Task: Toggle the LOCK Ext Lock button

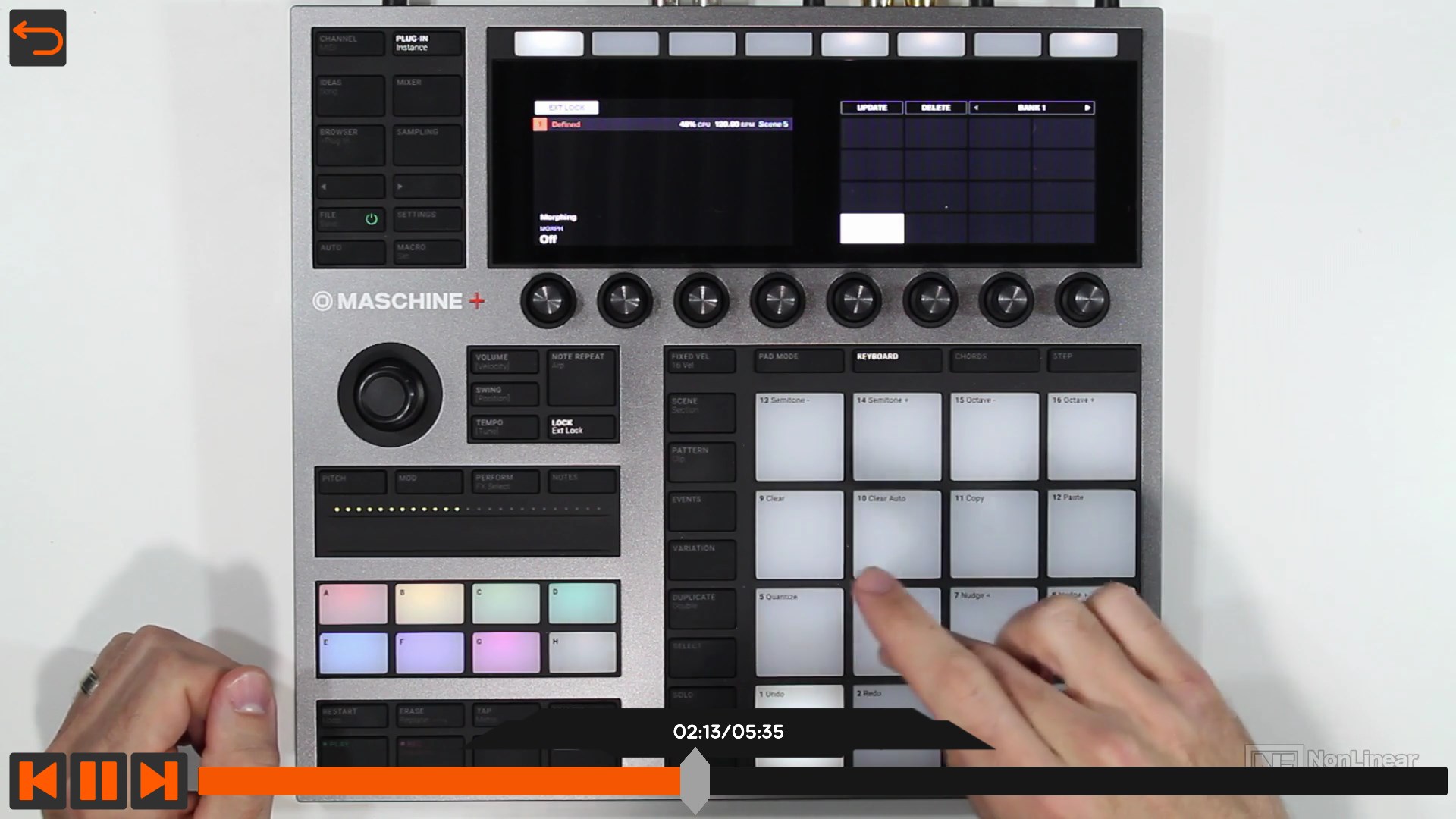Action: (x=581, y=427)
